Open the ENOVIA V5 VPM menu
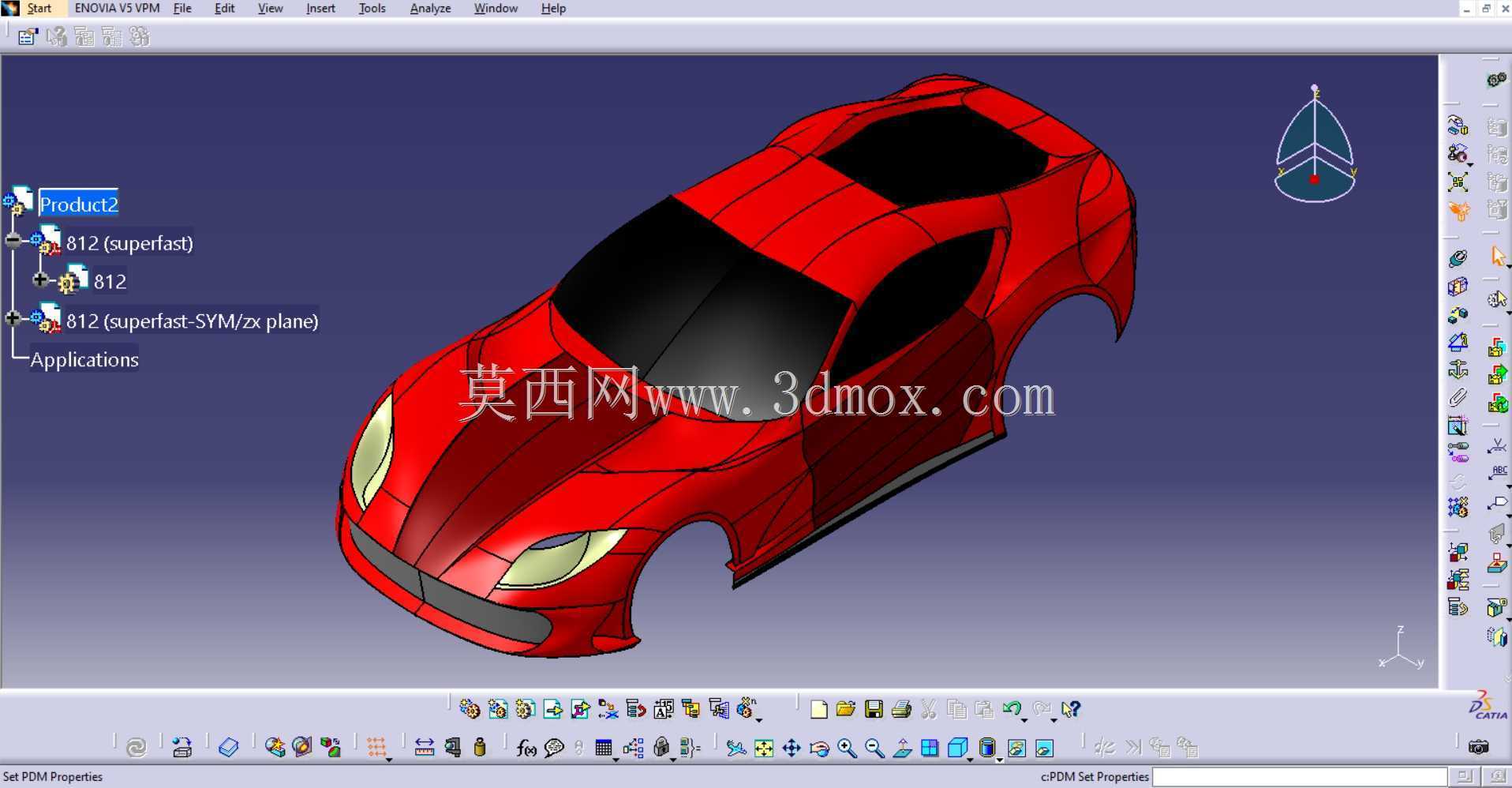Screen dimensions: 1512x788 coord(117,8)
